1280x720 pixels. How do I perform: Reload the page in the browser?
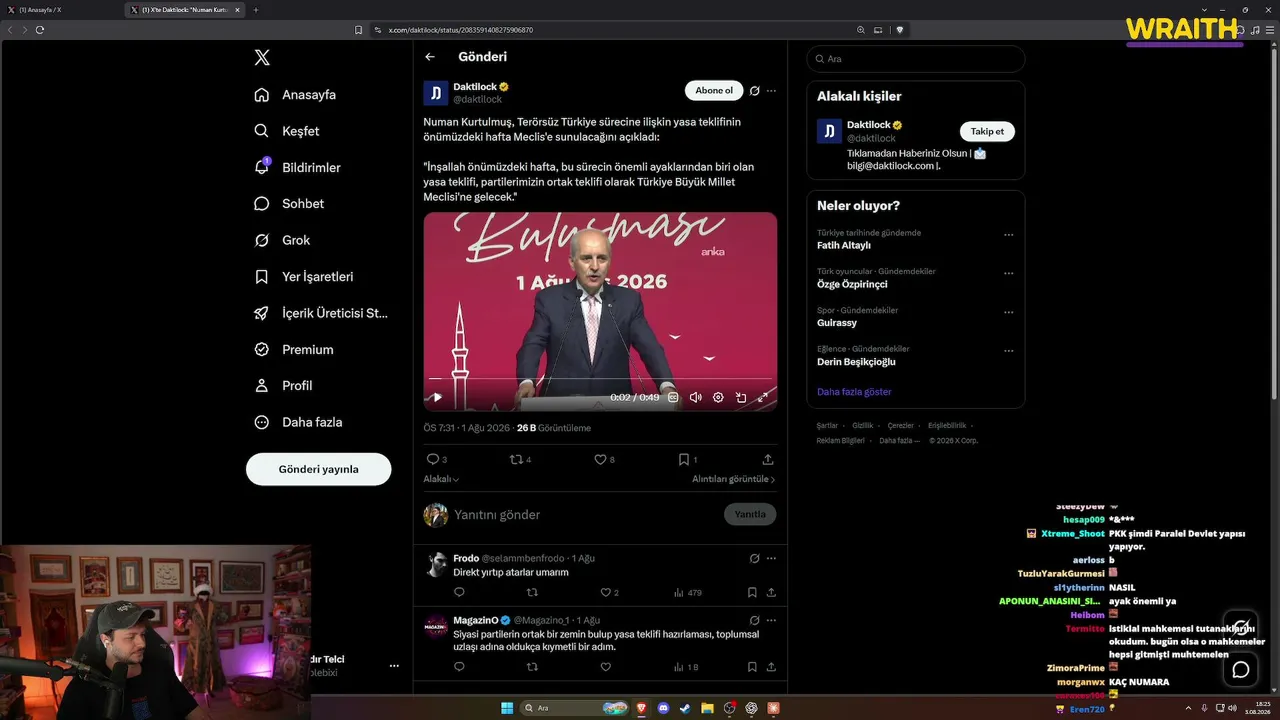pyautogui.click(x=40, y=30)
